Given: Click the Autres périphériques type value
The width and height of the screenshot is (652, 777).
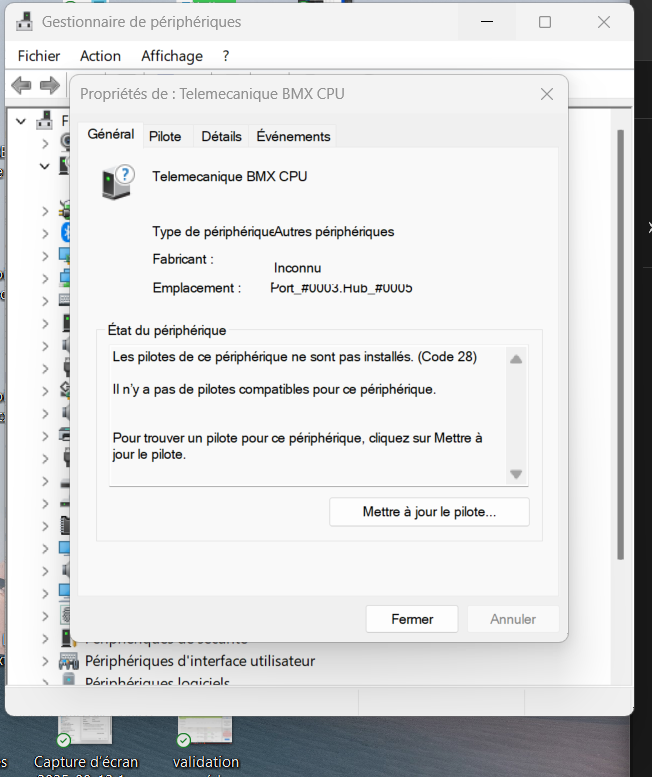Looking at the screenshot, I should pyautogui.click(x=334, y=231).
